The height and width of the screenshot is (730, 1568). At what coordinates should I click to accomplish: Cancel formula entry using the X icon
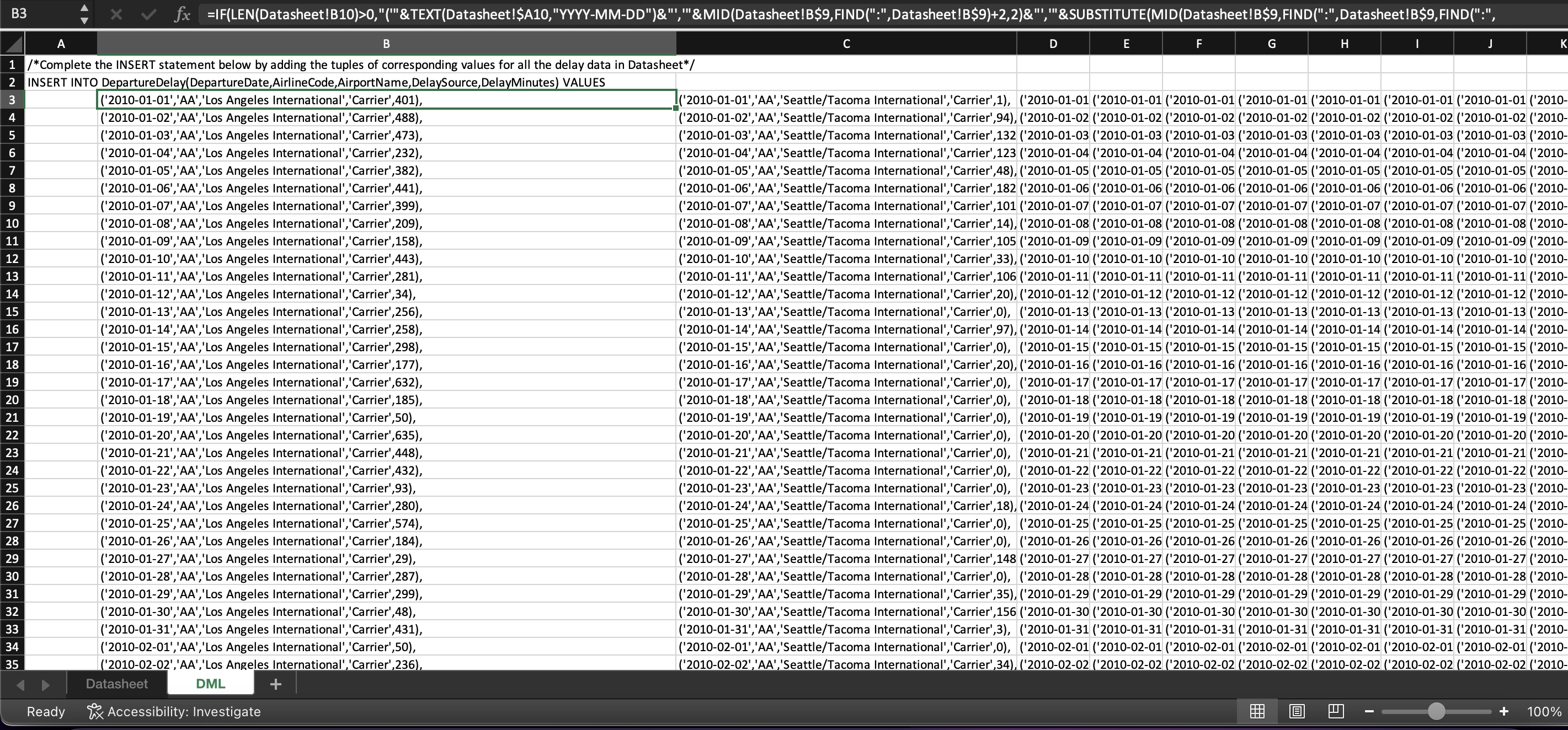116,13
